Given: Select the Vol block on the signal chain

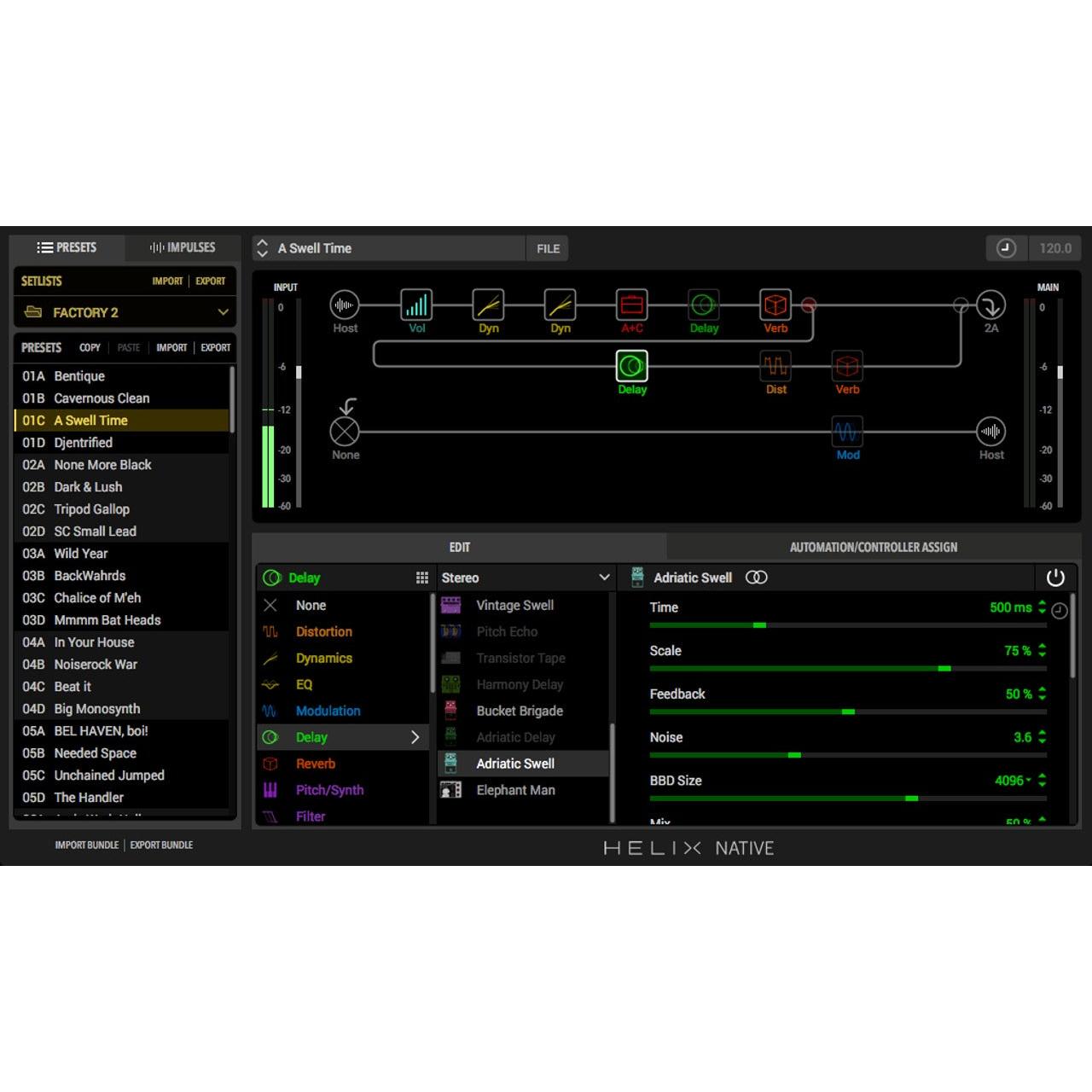Looking at the screenshot, I should 417,305.
